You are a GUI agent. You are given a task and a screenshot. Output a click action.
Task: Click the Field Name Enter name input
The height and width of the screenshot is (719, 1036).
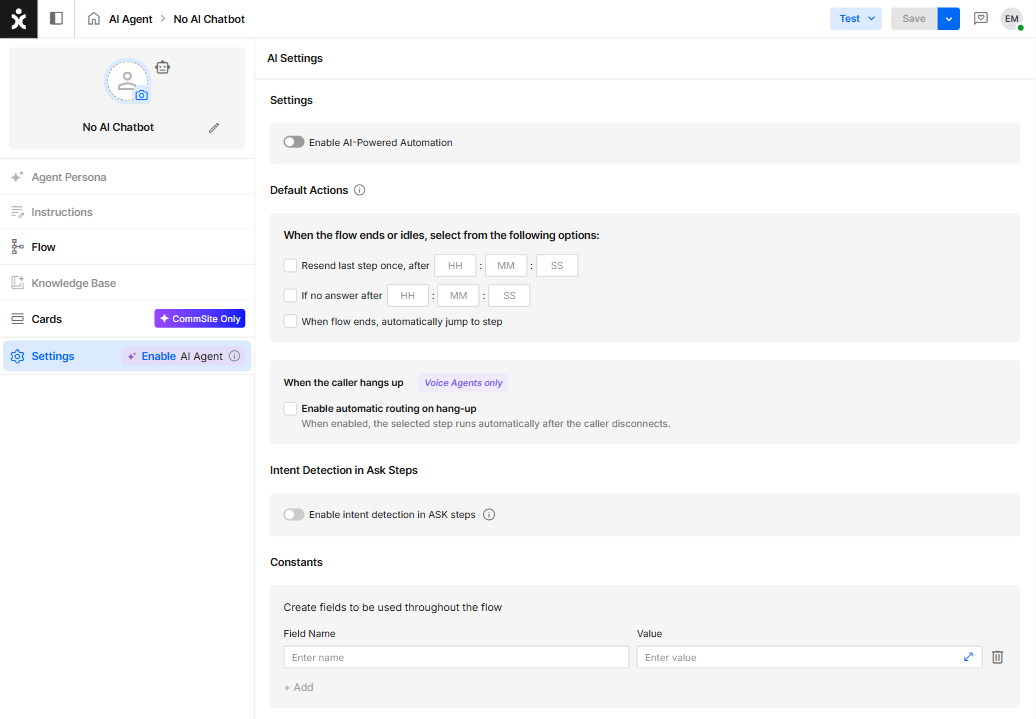tap(456, 657)
